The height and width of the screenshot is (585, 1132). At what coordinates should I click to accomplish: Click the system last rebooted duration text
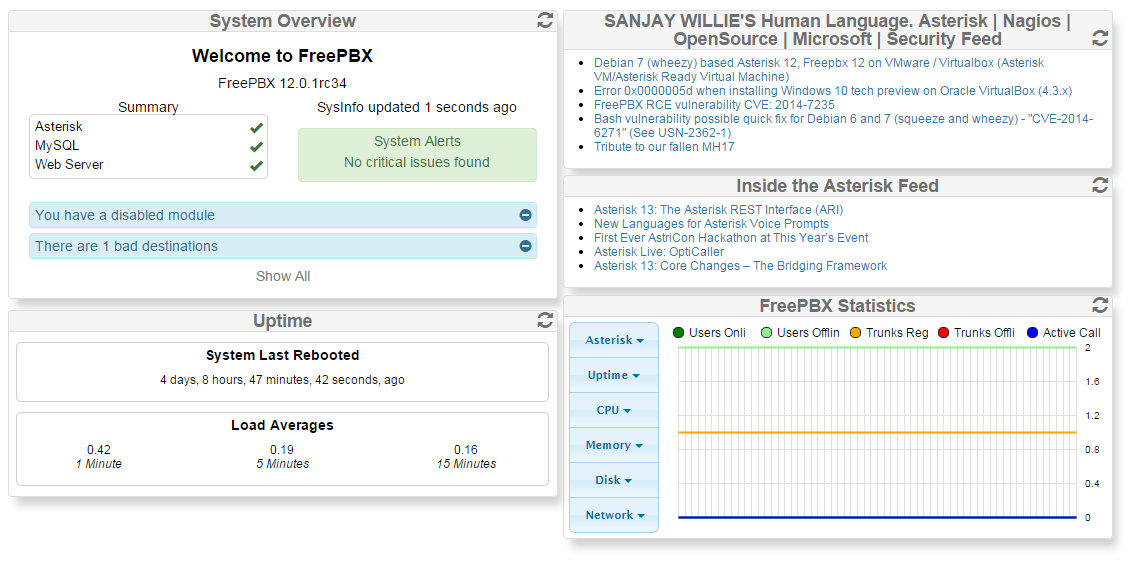282,380
